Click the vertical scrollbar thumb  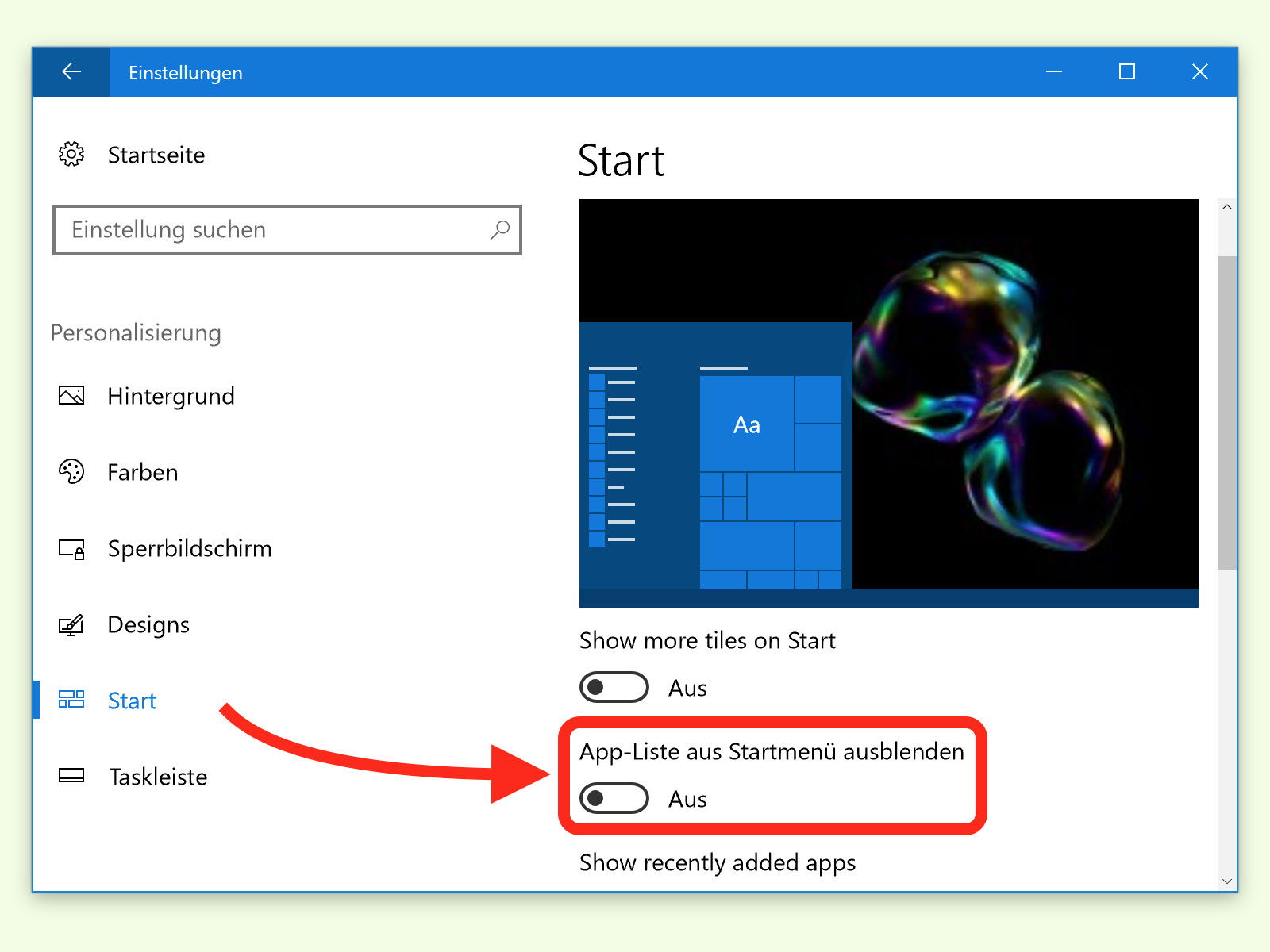pyautogui.click(x=1227, y=413)
